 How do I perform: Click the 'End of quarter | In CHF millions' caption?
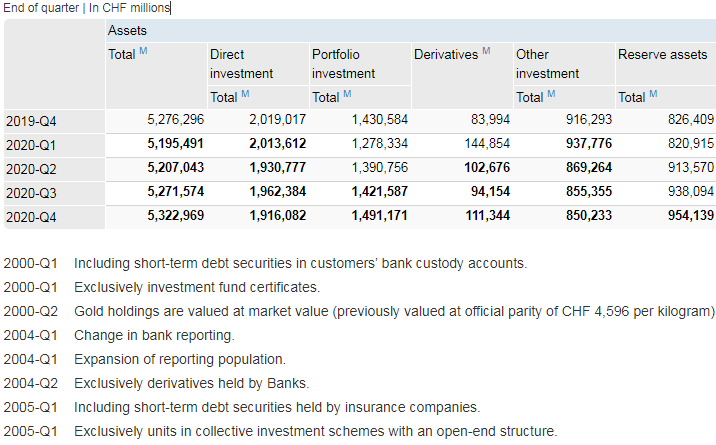click(x=87, y=8)
